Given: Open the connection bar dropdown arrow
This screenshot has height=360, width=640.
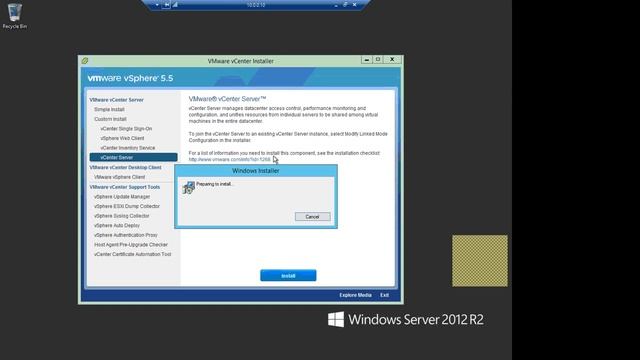Looking at the screenshot, I should point(157,5).
